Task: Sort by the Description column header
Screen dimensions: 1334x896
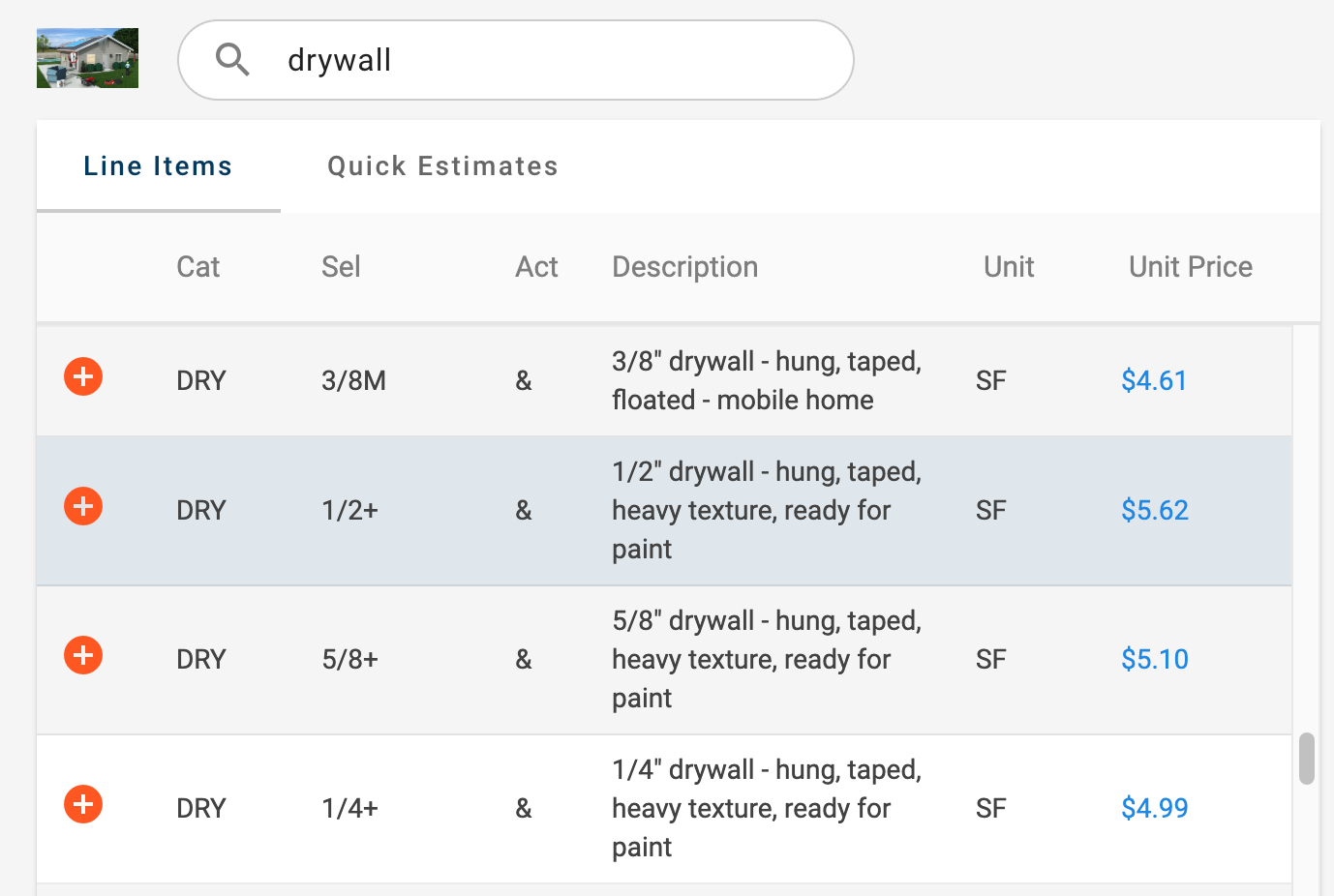Action: tap(685, 267)
